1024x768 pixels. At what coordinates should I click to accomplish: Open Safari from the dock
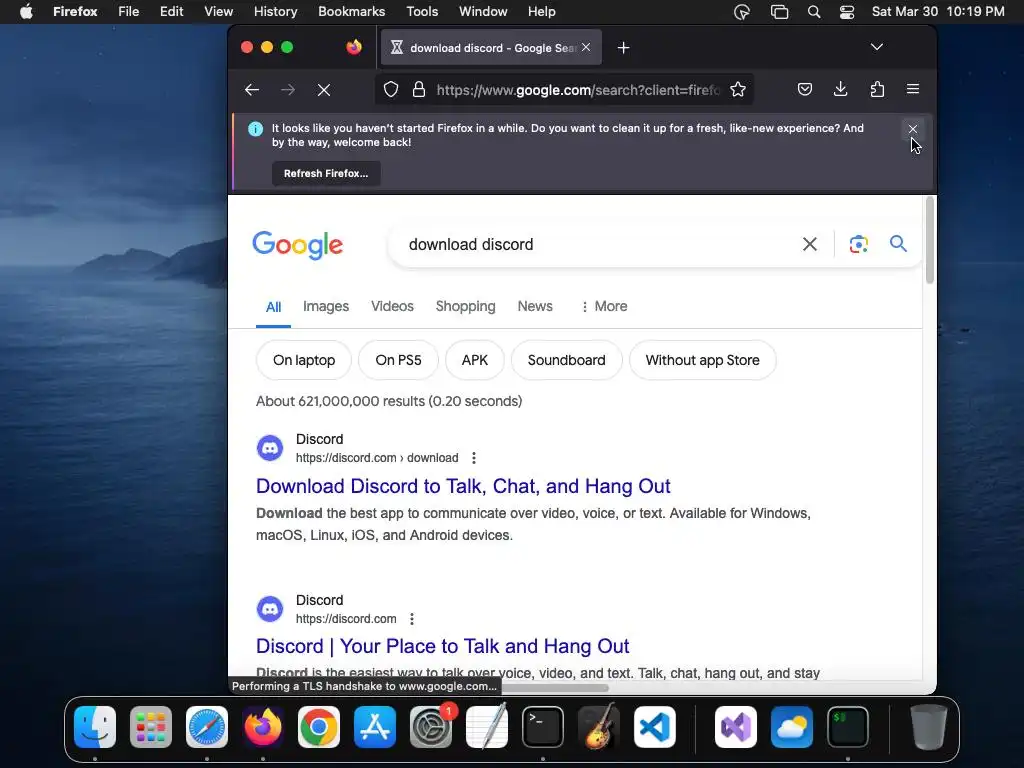207,727
